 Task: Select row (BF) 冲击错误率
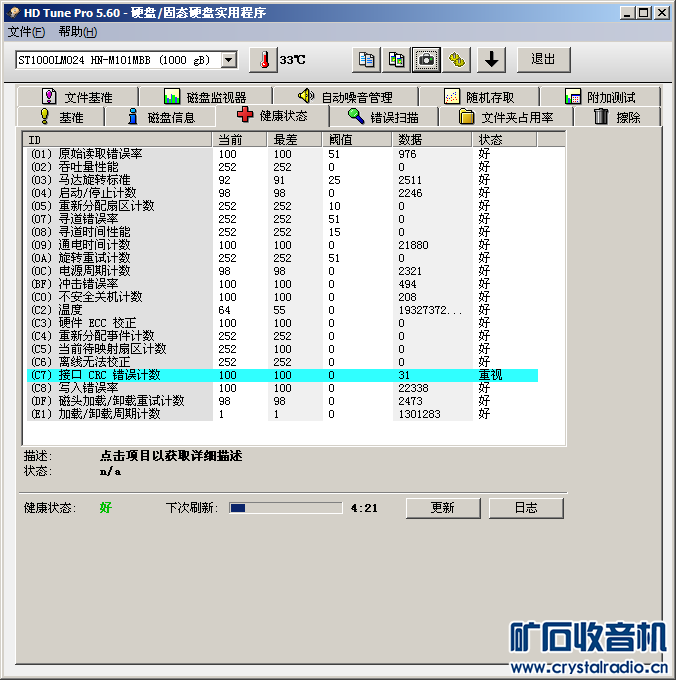click(x=283, y=284)
